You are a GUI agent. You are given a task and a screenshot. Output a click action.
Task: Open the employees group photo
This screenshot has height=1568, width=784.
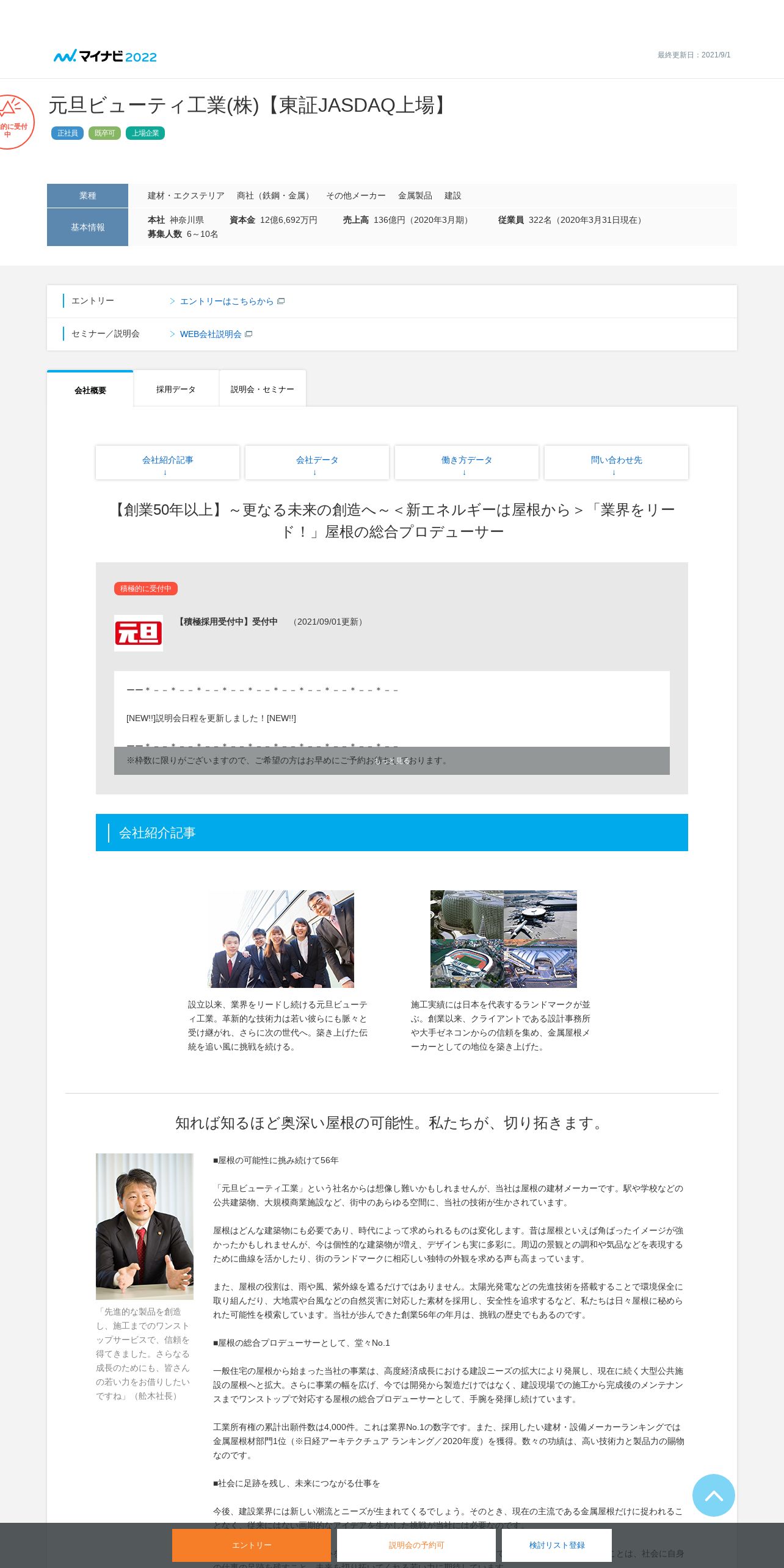(281, 939)
